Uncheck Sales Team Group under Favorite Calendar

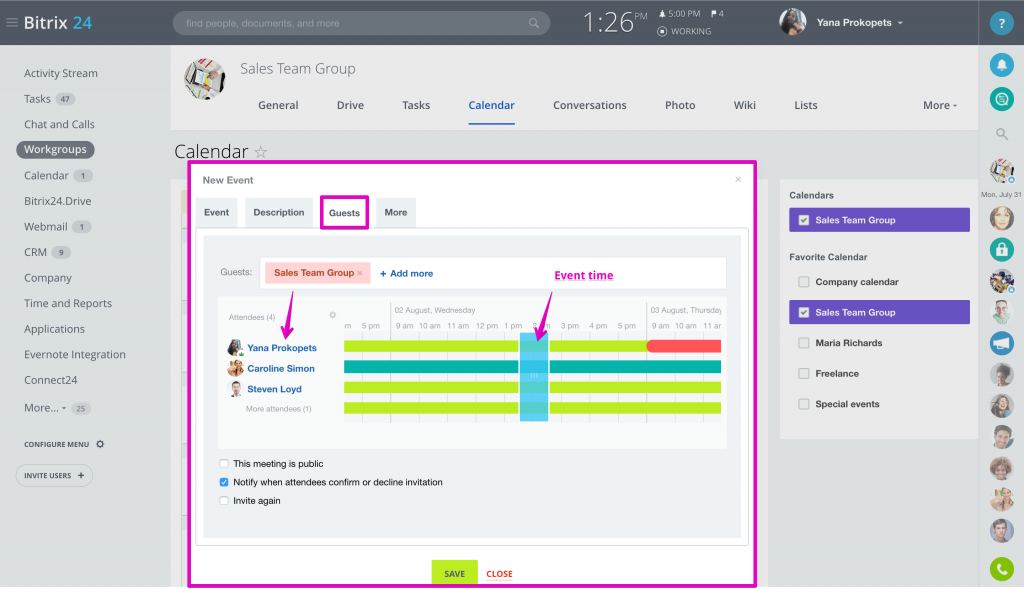point(804,312)
